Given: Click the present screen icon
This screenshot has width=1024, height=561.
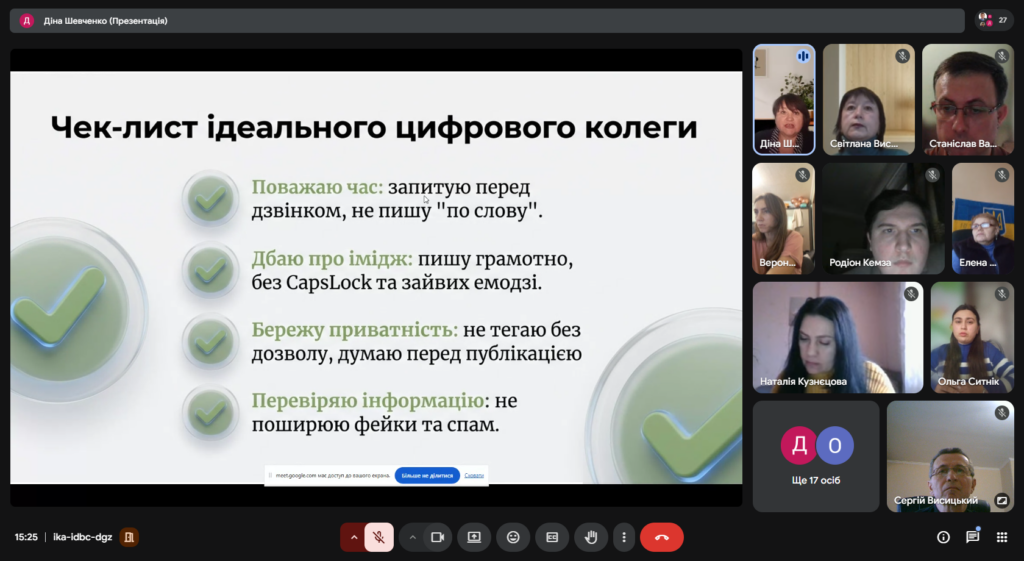Looking at the screenshot, I should click(474, 537).
